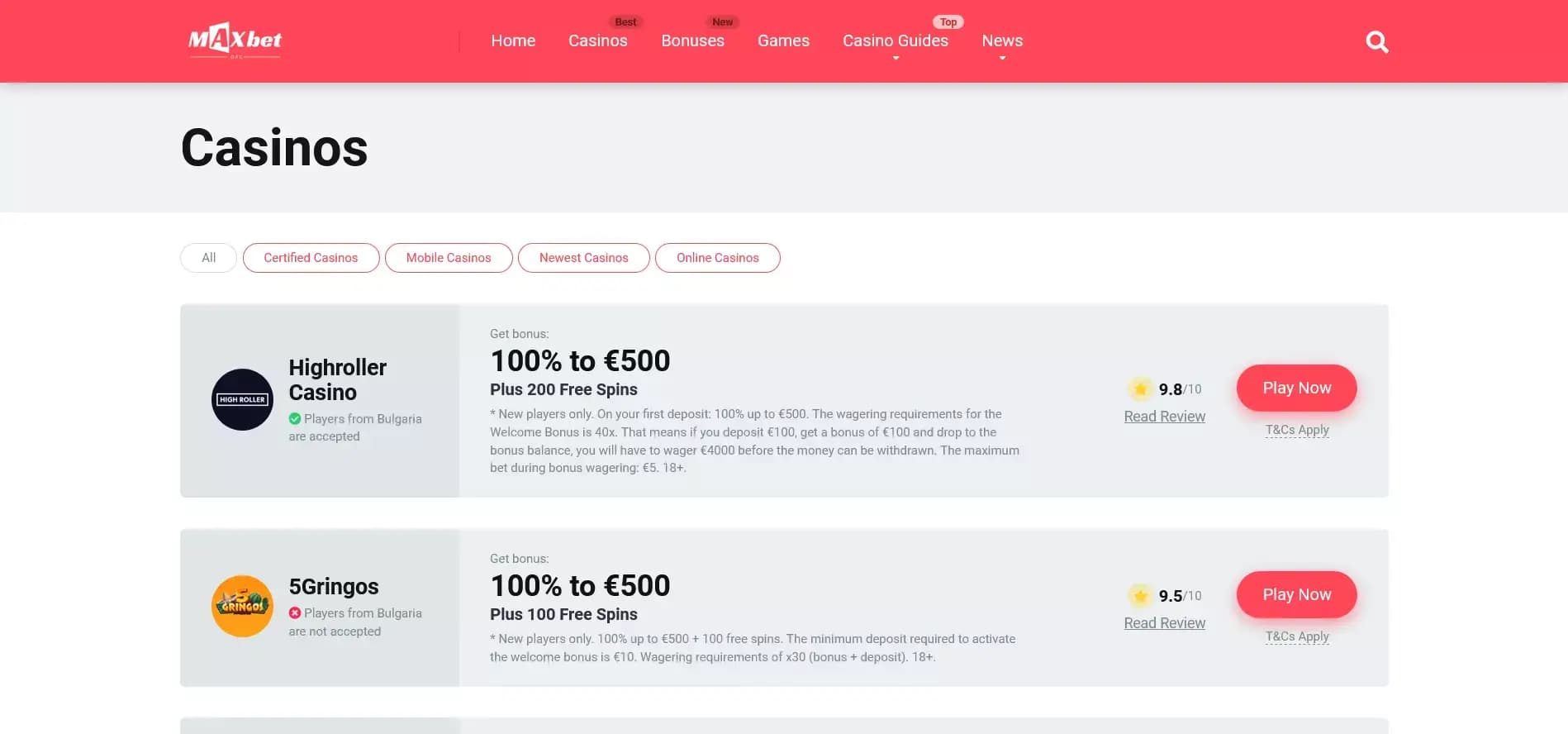Click the MAXbet logo
This screenshot has height=734, width=1568.
[x=235, y=41]
